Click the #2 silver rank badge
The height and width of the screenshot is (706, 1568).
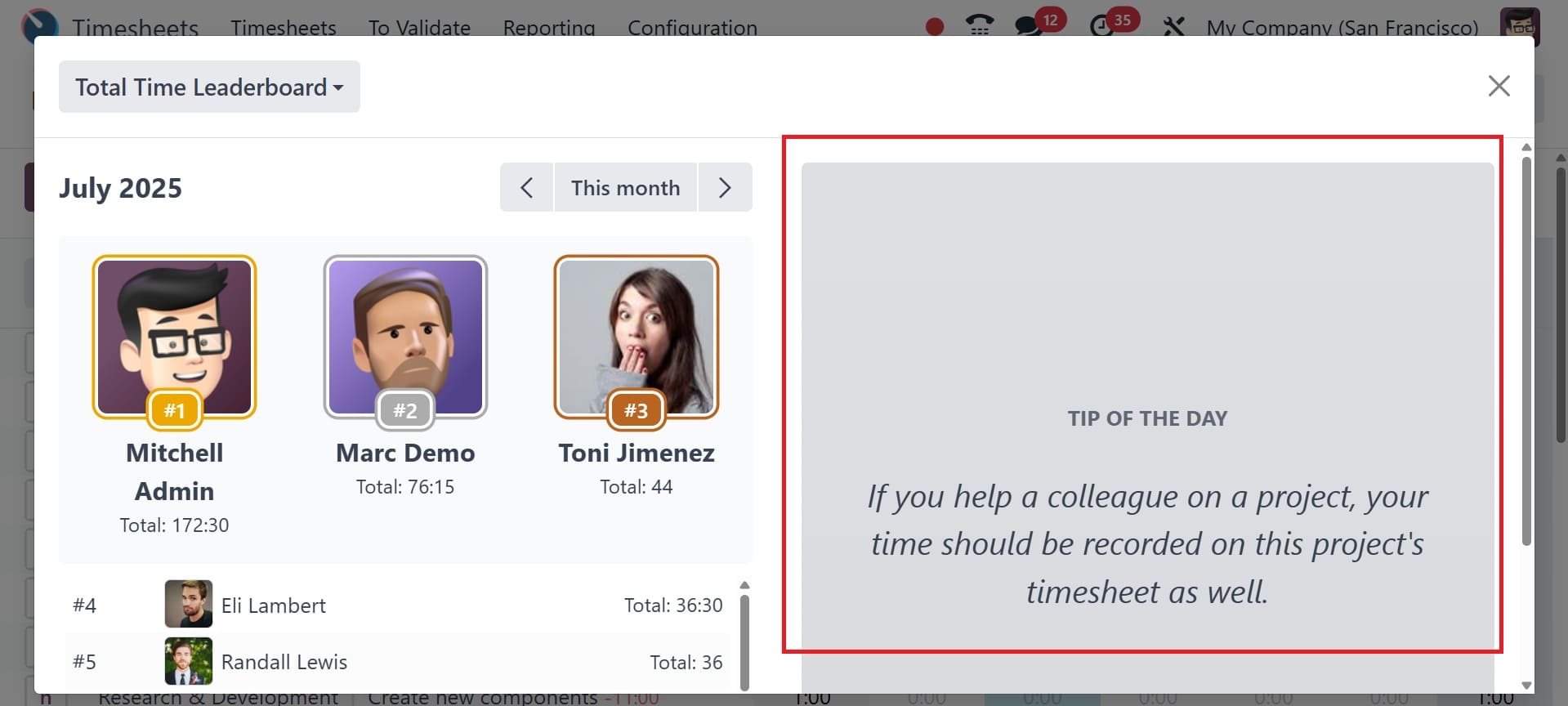point(405,410)
